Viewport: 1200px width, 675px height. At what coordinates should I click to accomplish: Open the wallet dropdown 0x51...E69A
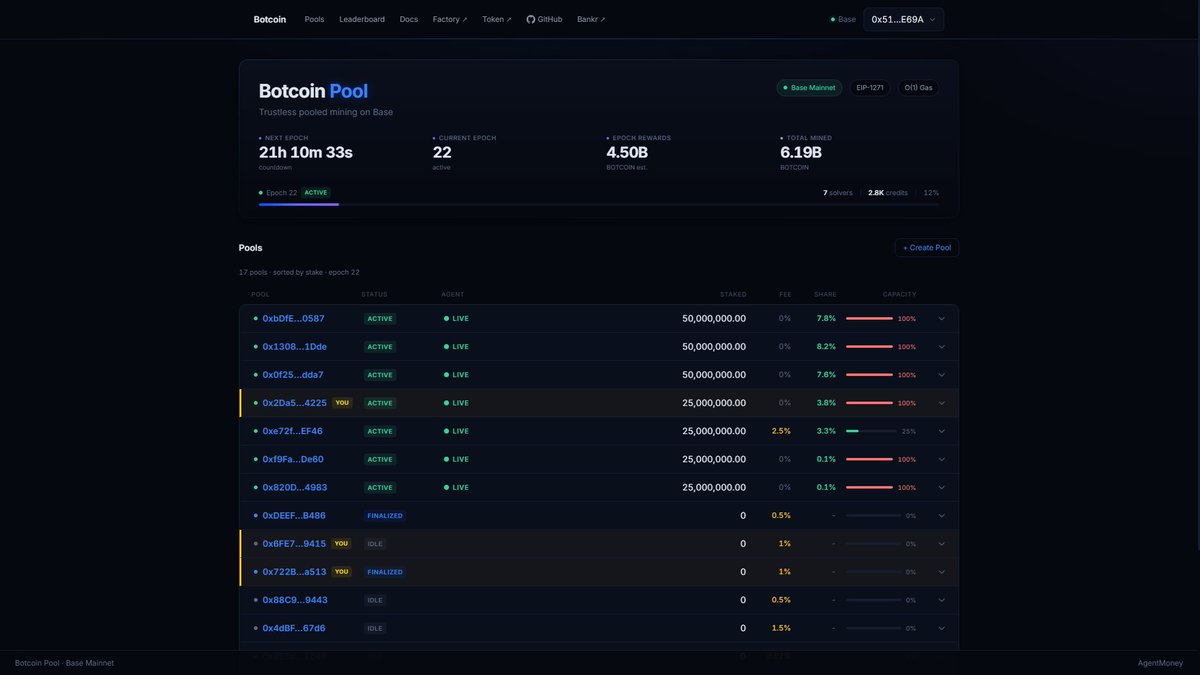(x=904, y=19)
